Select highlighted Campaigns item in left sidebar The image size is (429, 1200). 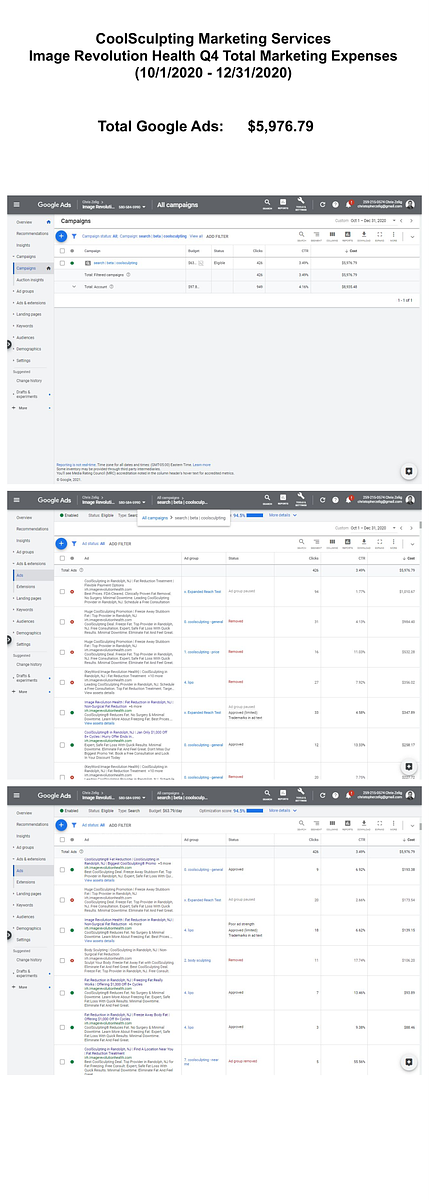(x=26, y=268)
